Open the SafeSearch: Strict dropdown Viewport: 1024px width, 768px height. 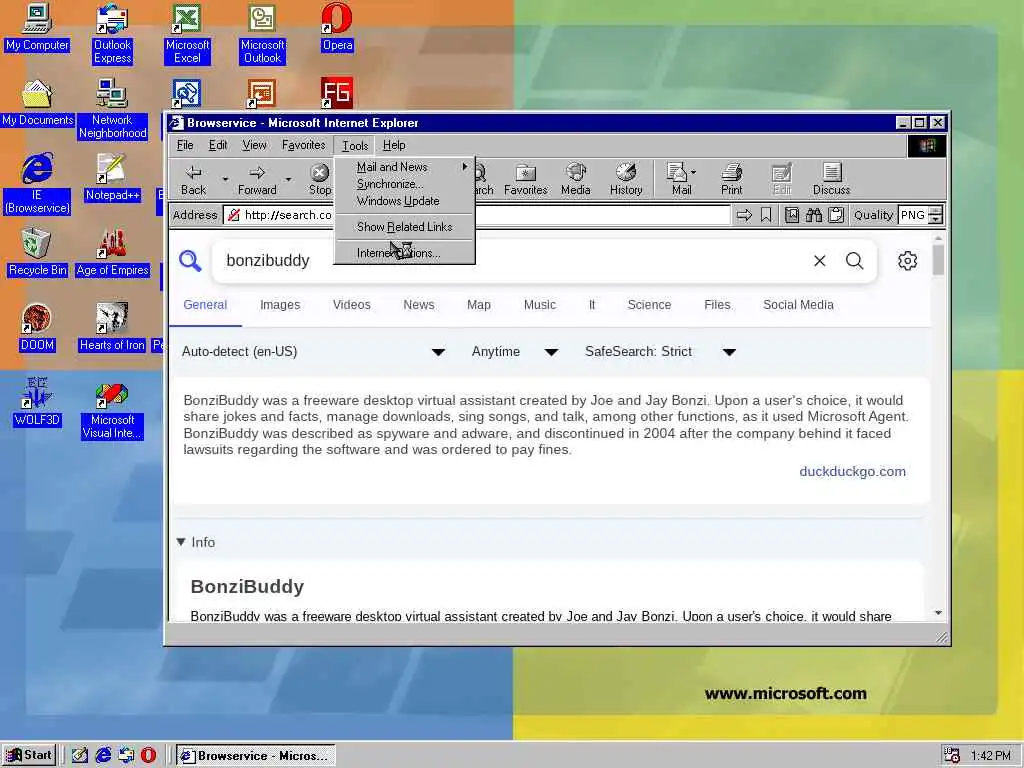click(x=660, y=352)
